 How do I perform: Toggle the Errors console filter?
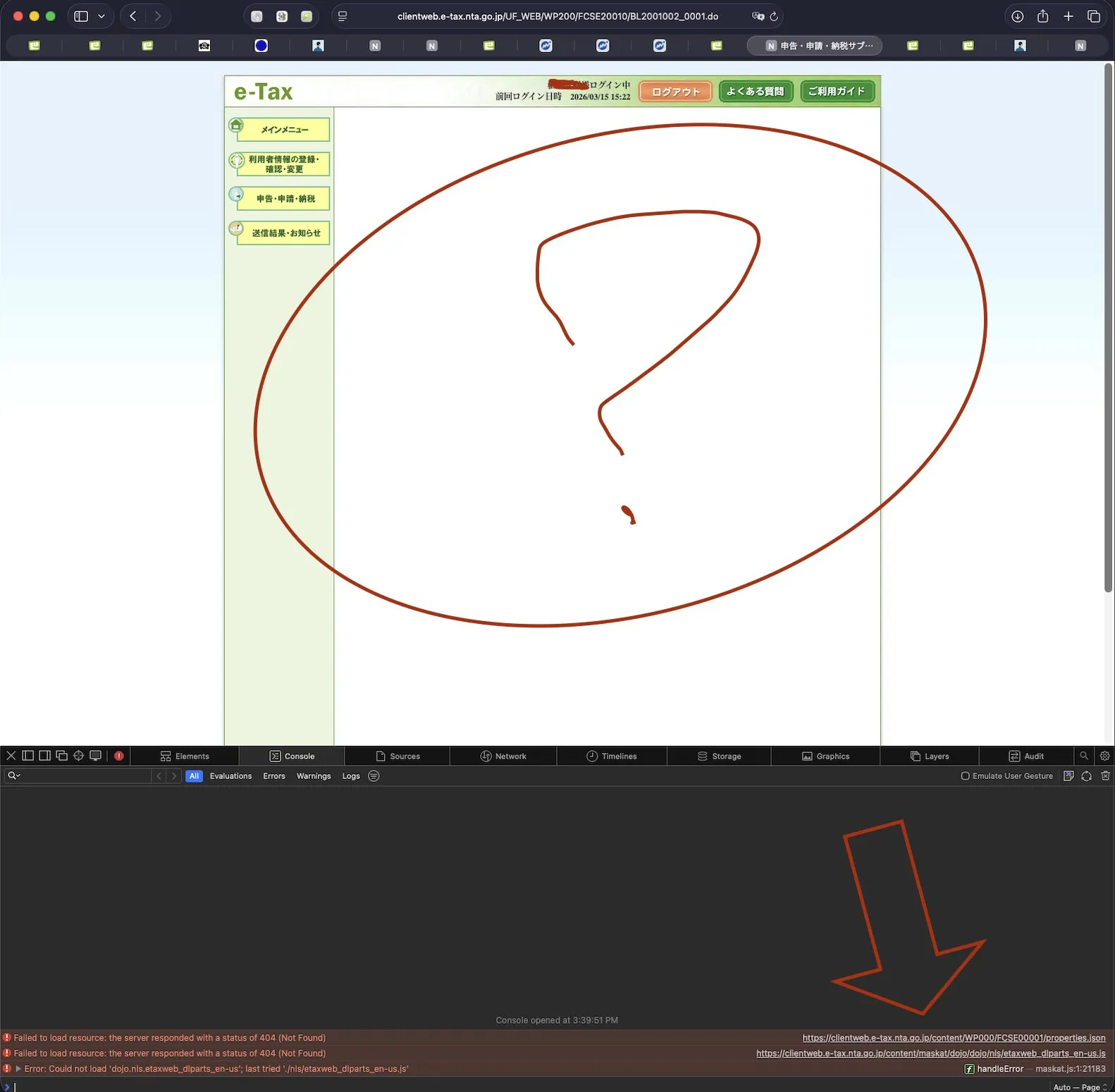pos(273,775)
